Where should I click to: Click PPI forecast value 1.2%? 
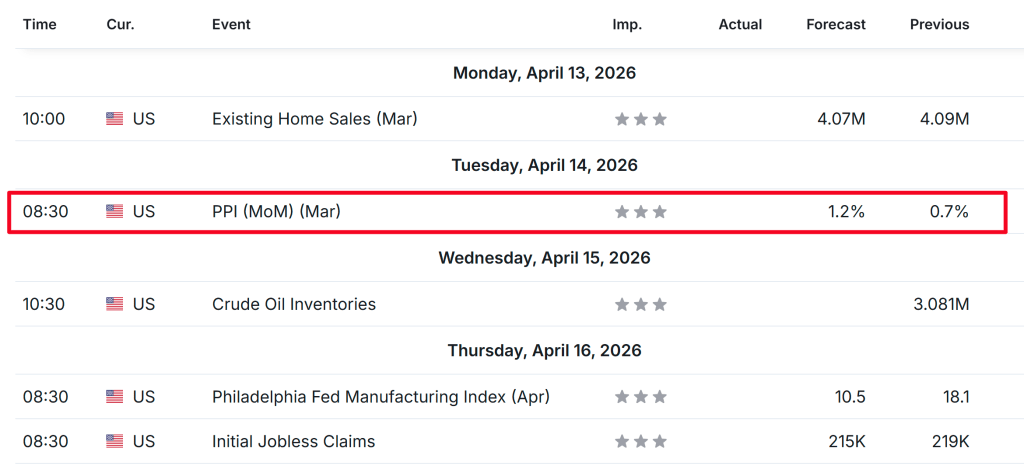[845, 212]
